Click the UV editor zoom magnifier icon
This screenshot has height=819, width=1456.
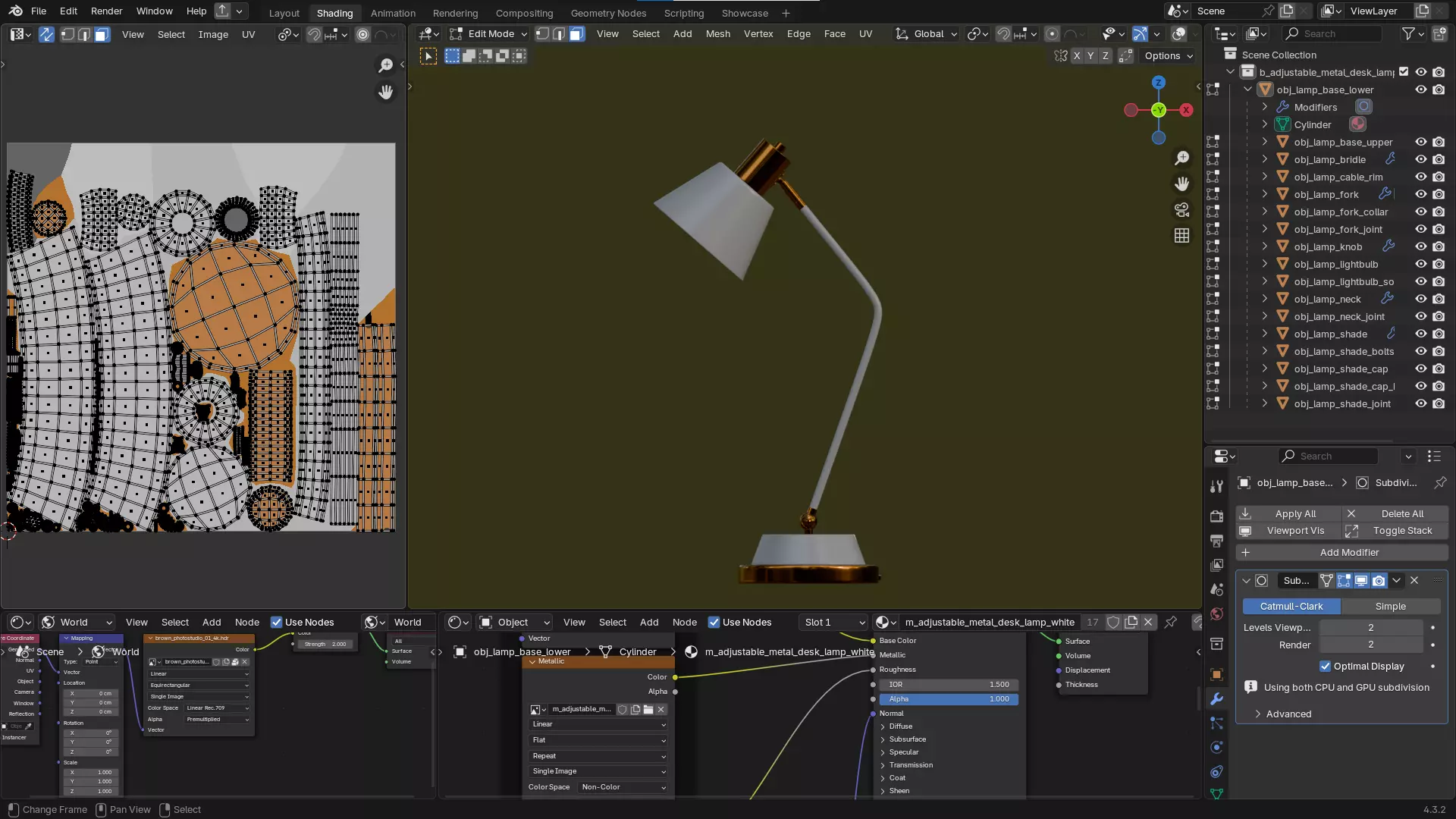(x=386, y=65)
